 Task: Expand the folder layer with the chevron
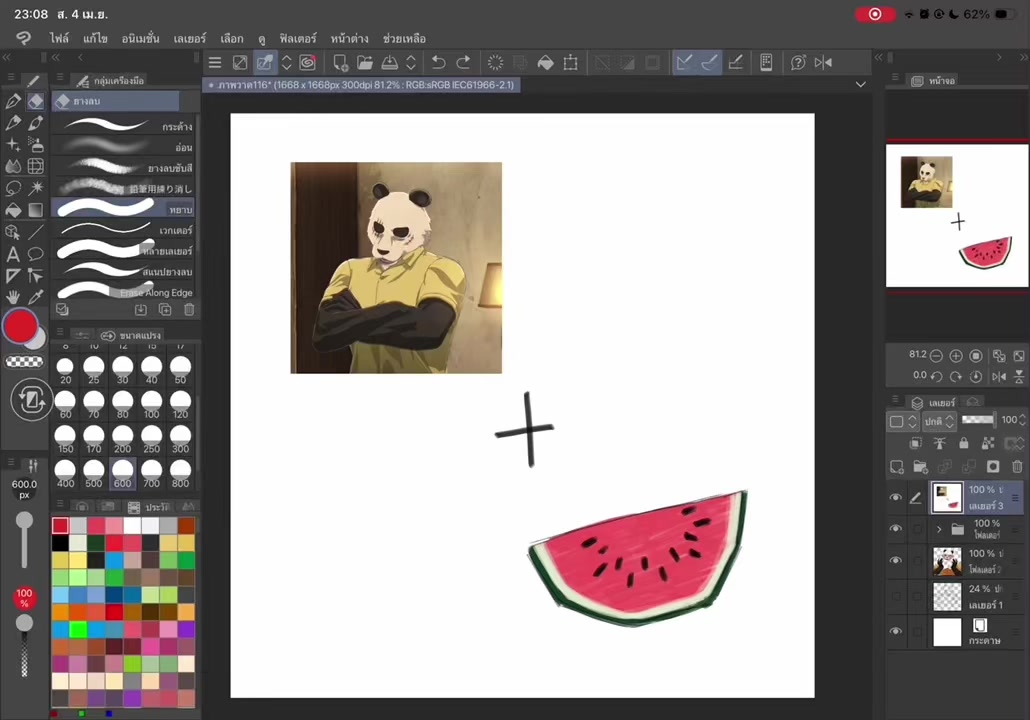[939, 529]
